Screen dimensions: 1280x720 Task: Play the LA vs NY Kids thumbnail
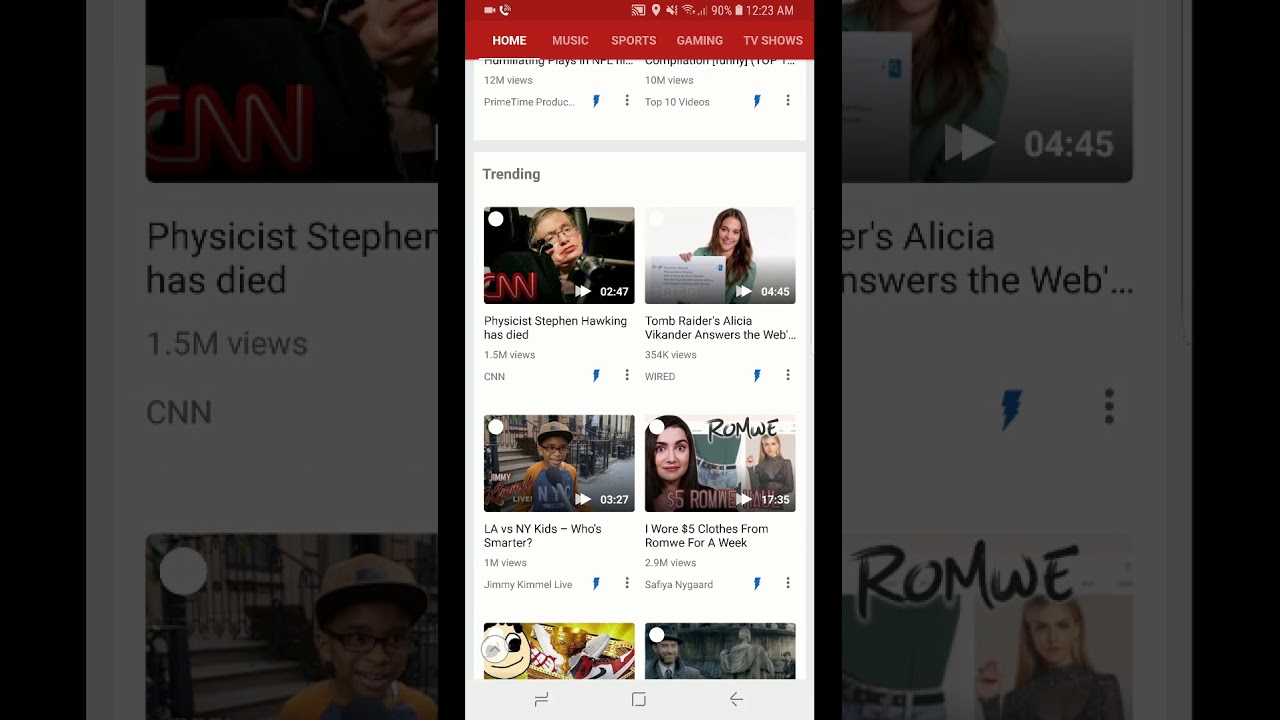[559, 463]
